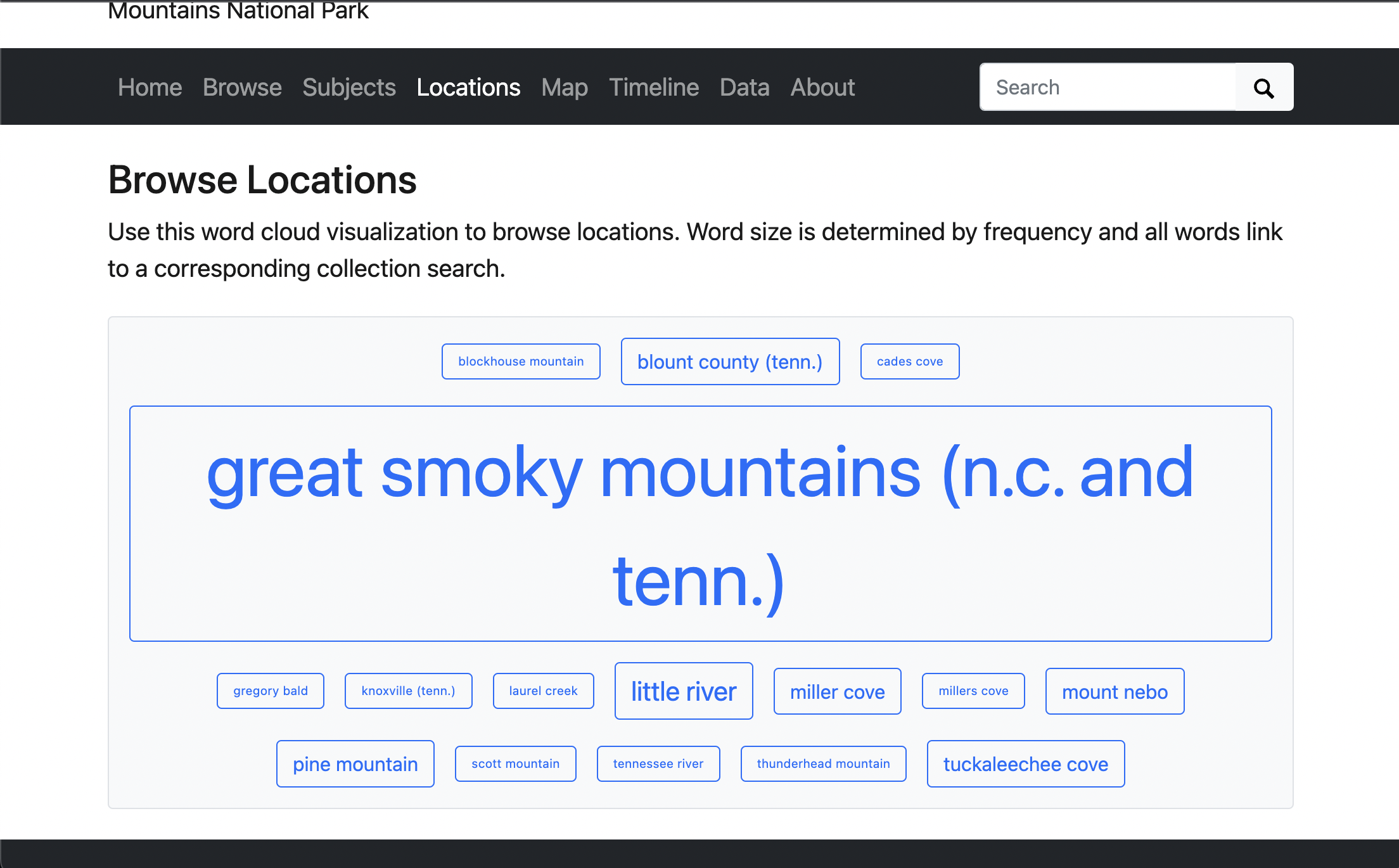
Task: Open the scott mountain tag
Action: [x=516, y=763]
